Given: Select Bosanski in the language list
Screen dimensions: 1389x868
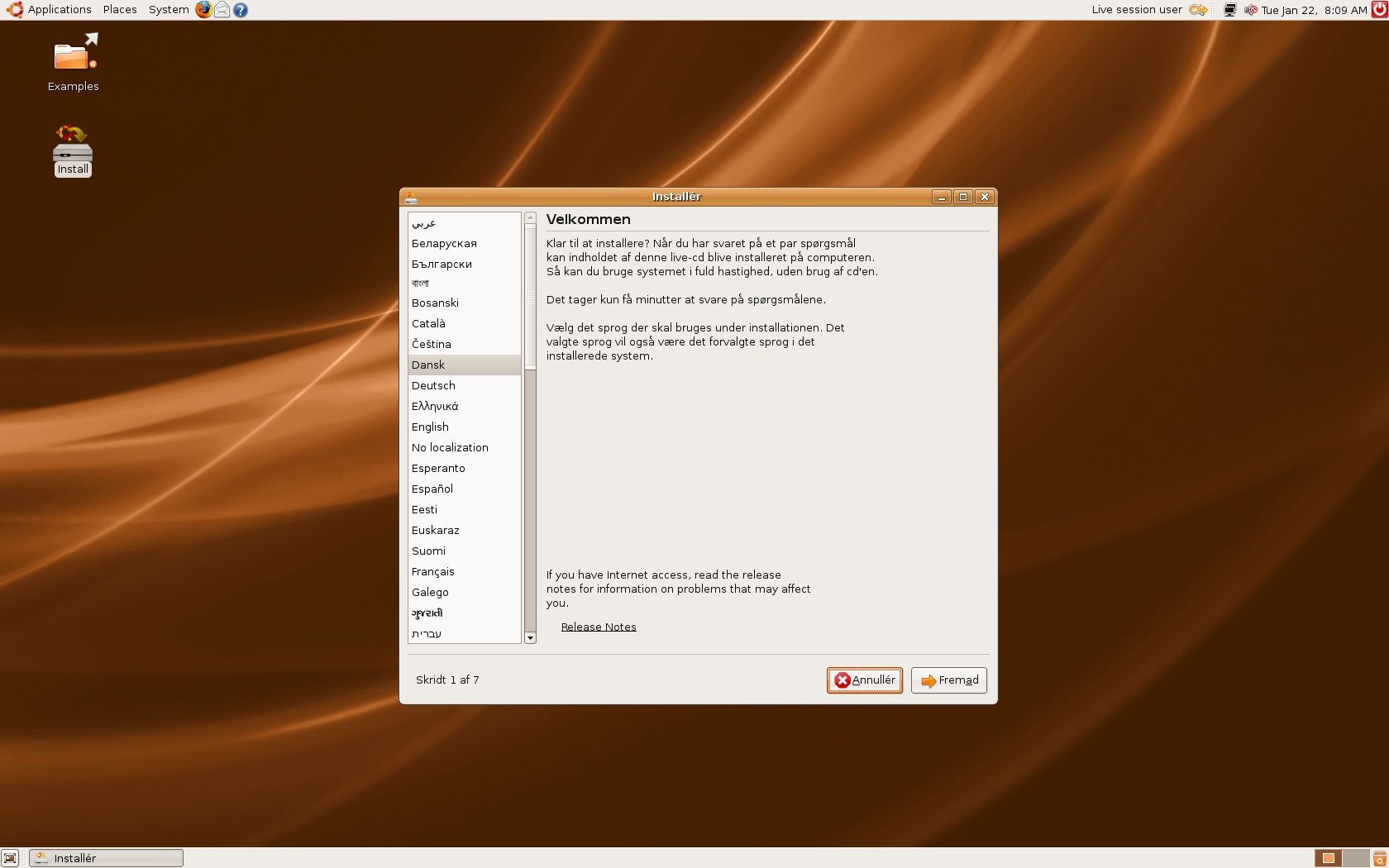Looking at the screenshot, I should pos(465,303).
